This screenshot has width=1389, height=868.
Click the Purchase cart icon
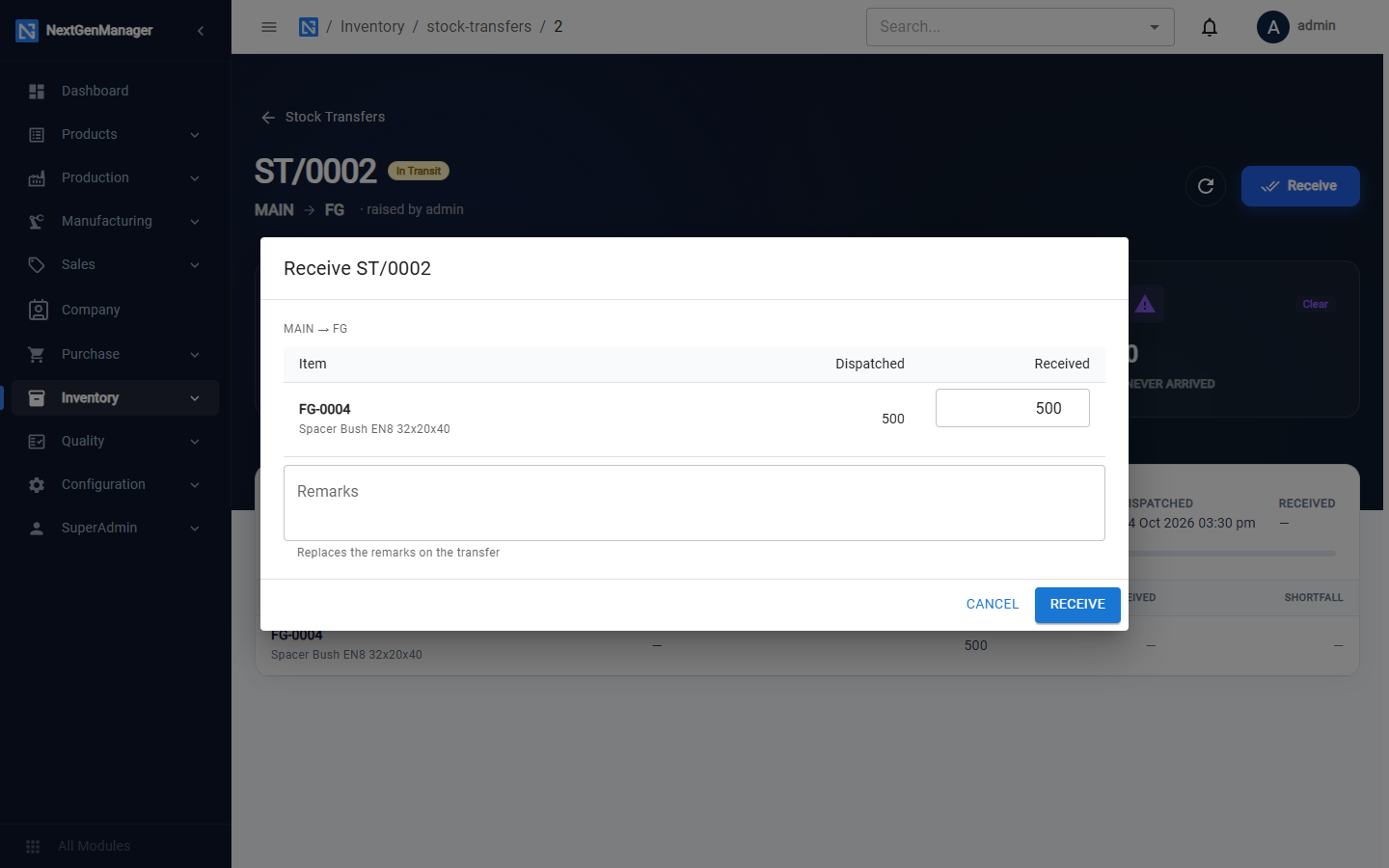[x=37, y=354]
